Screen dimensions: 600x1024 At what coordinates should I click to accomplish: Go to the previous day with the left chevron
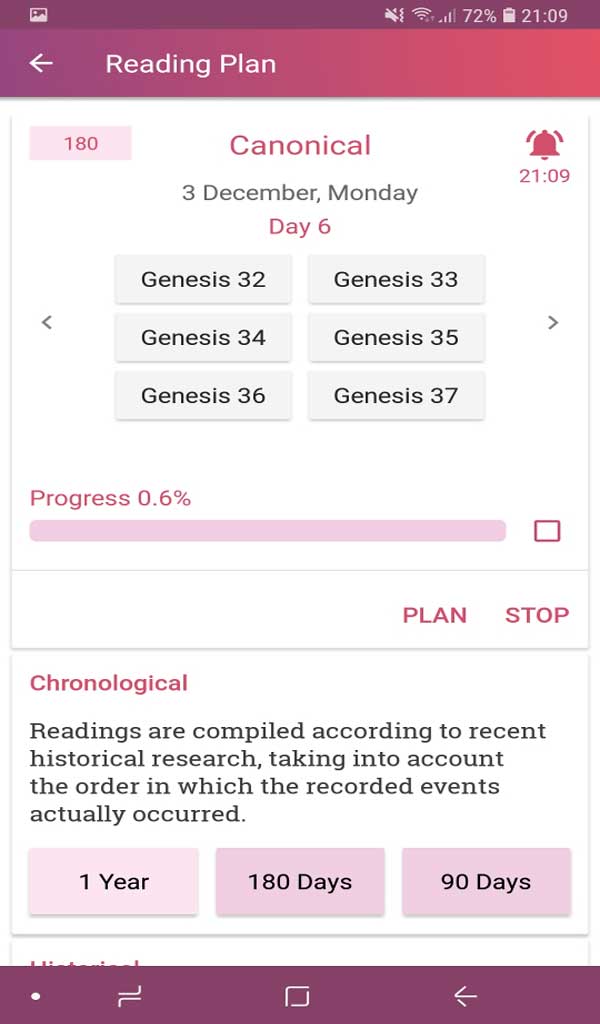[x=47, y=322]
